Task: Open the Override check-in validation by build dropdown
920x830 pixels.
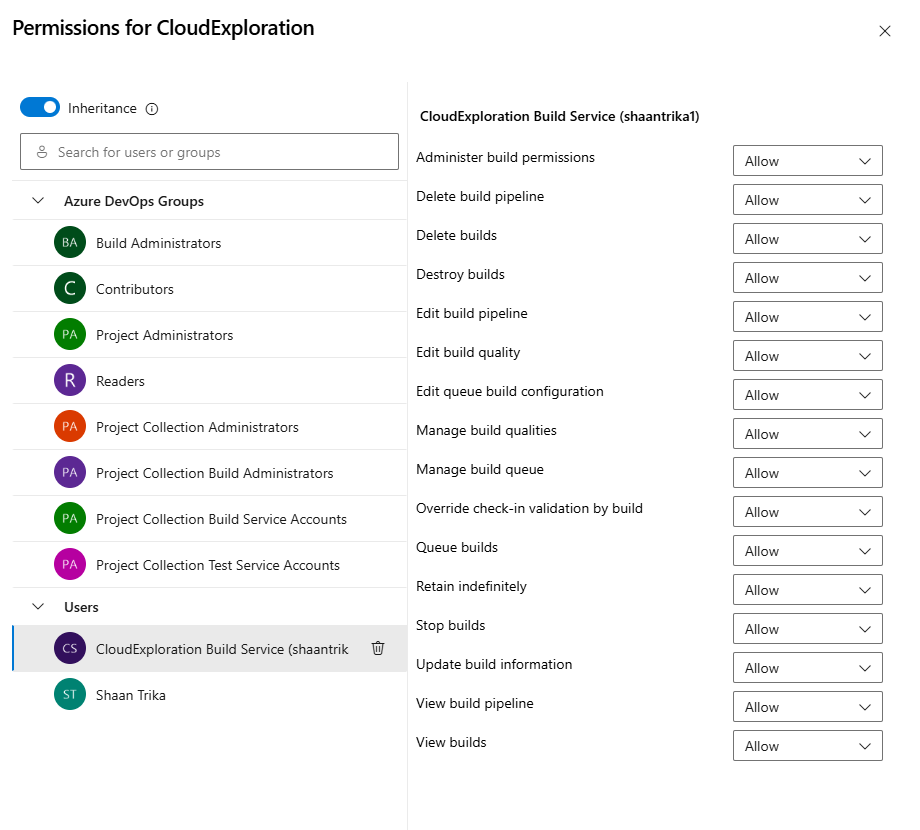Action: (807, 512)
